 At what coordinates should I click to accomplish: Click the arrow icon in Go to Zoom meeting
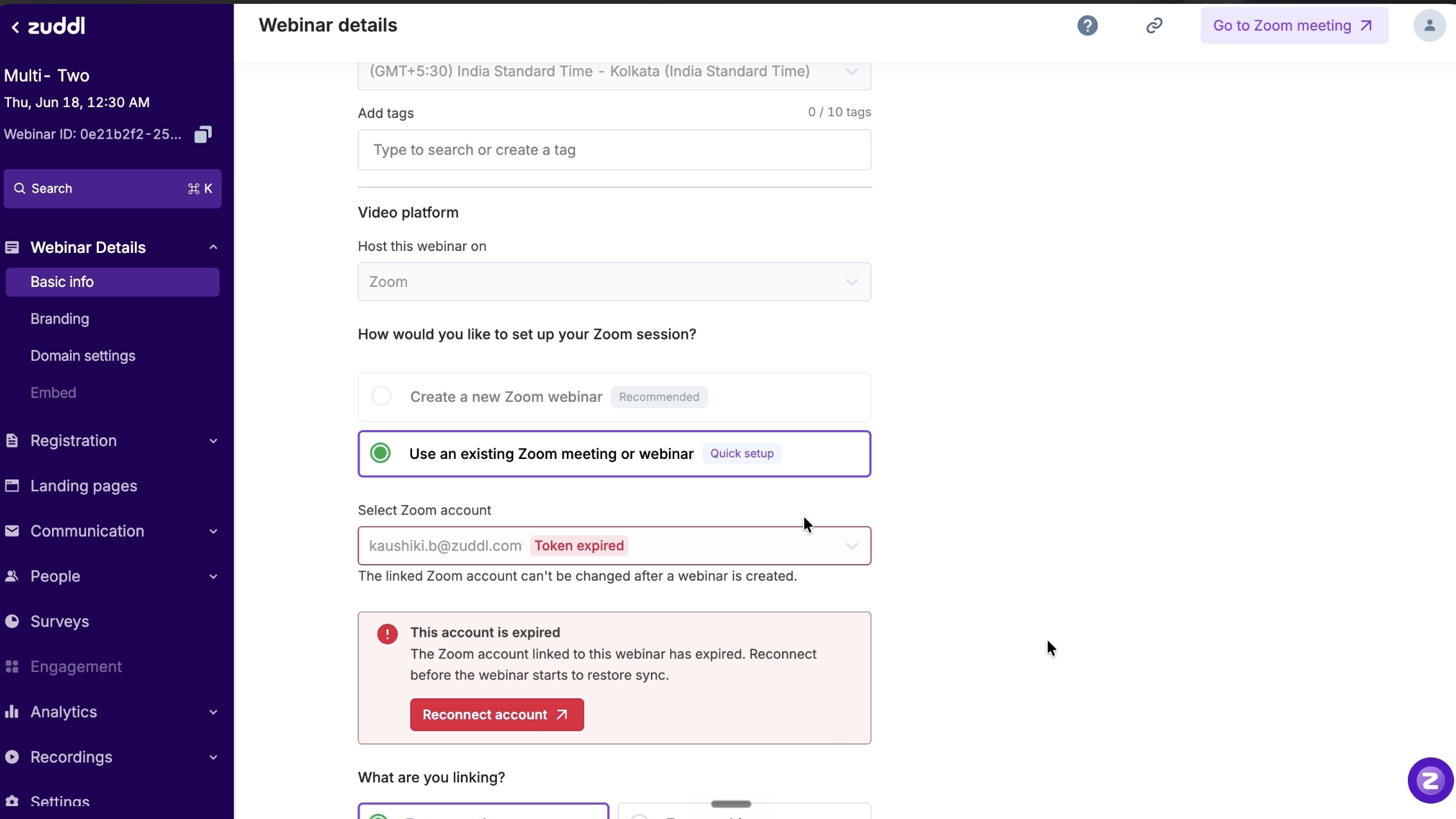click(1366, 26)
